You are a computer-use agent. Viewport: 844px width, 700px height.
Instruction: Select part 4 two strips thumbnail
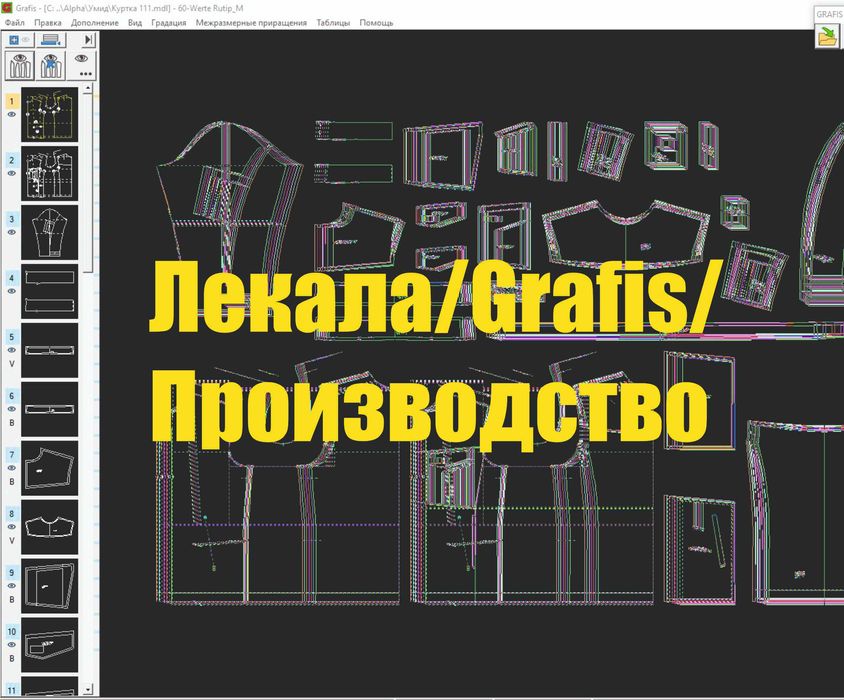point(50,292)
